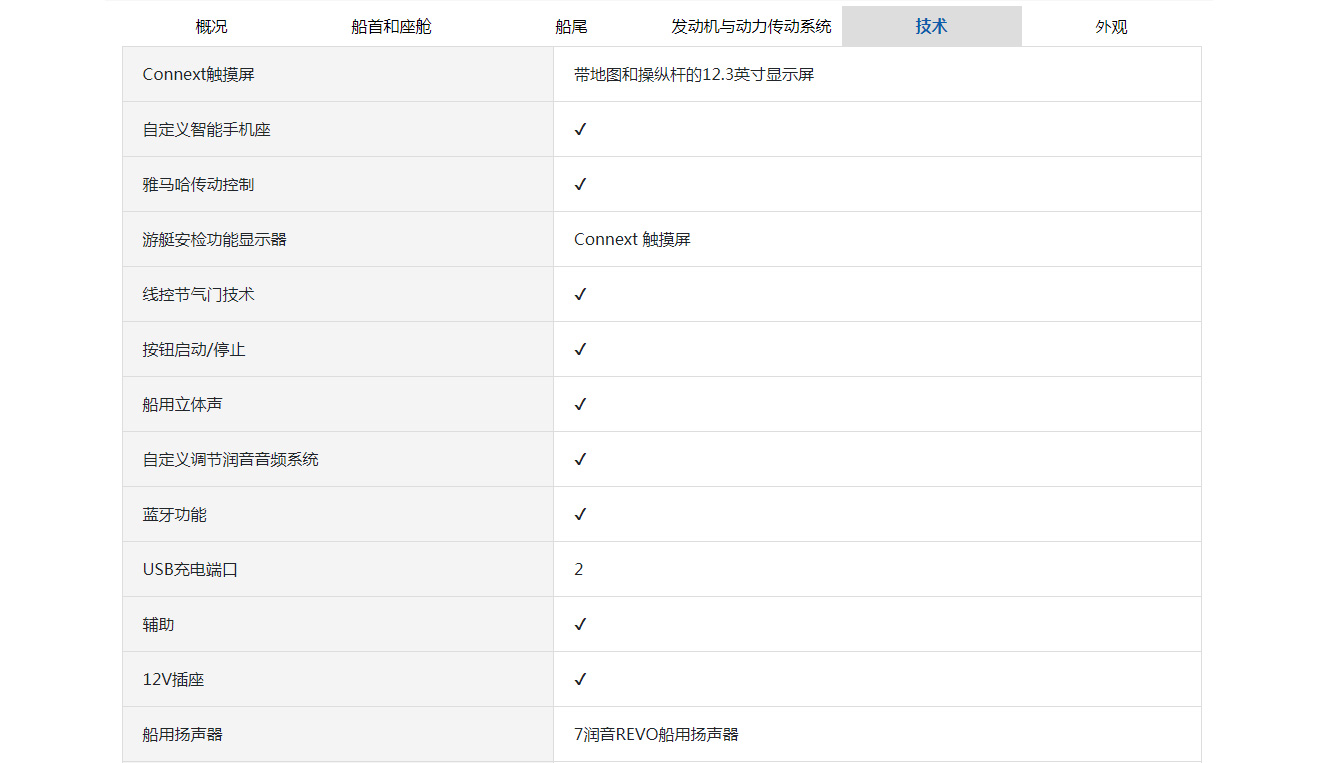Viewport: 1321px width, 763px height.
Task: Click the 自定义调节润音音频系统 label
Action: pyautogui.click(x=231, y=459)
